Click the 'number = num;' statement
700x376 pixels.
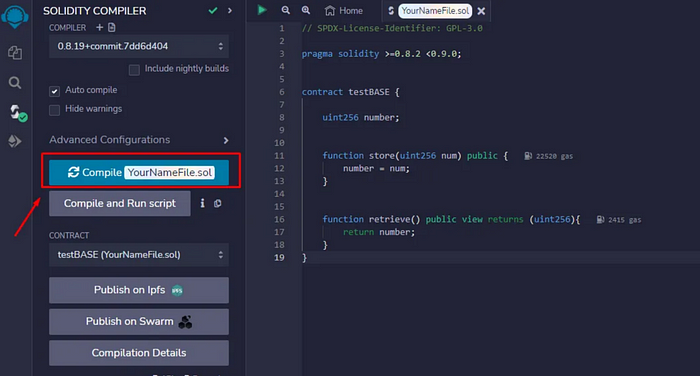[x=376, y=168]
